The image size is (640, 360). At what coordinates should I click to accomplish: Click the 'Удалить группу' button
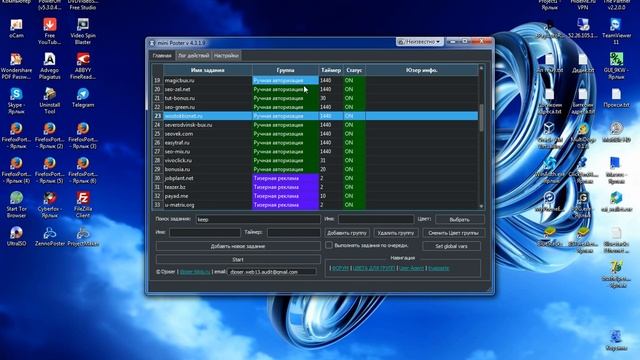click(396, 233)
